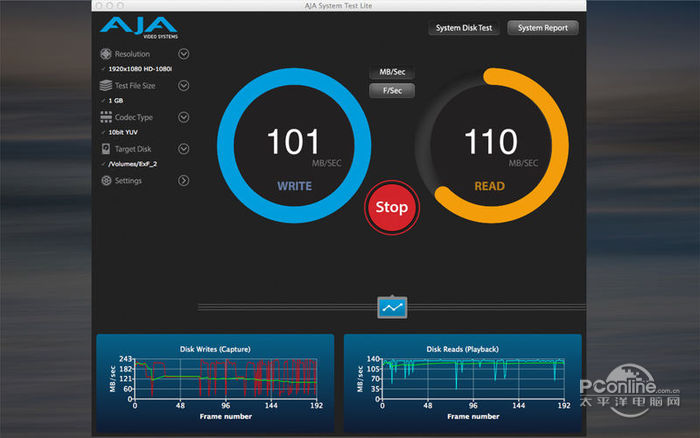
Task: Click the blue WRITE speed gauge
Action: [x=294, y=142]
